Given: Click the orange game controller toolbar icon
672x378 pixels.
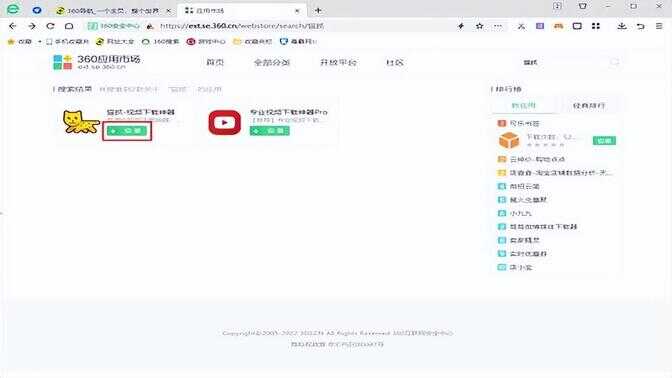Looking at the screenshot, I should tap(558, 26).
